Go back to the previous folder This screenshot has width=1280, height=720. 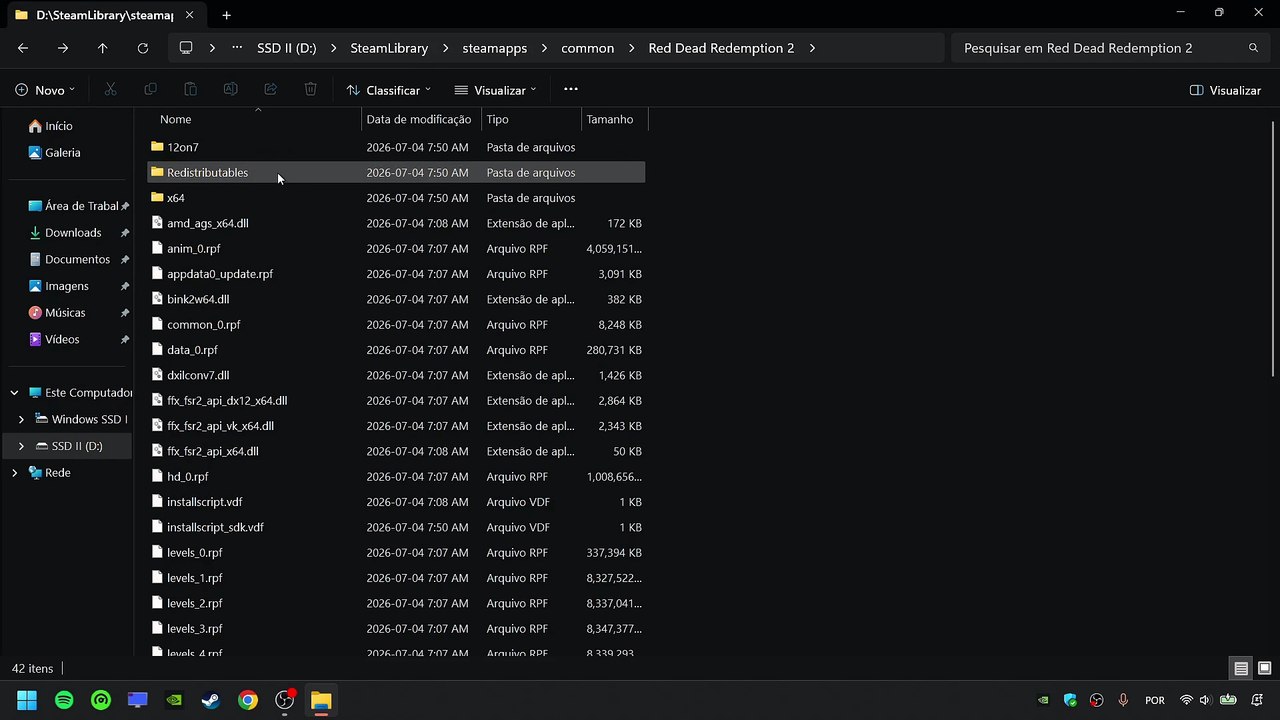tap(23, 48)
